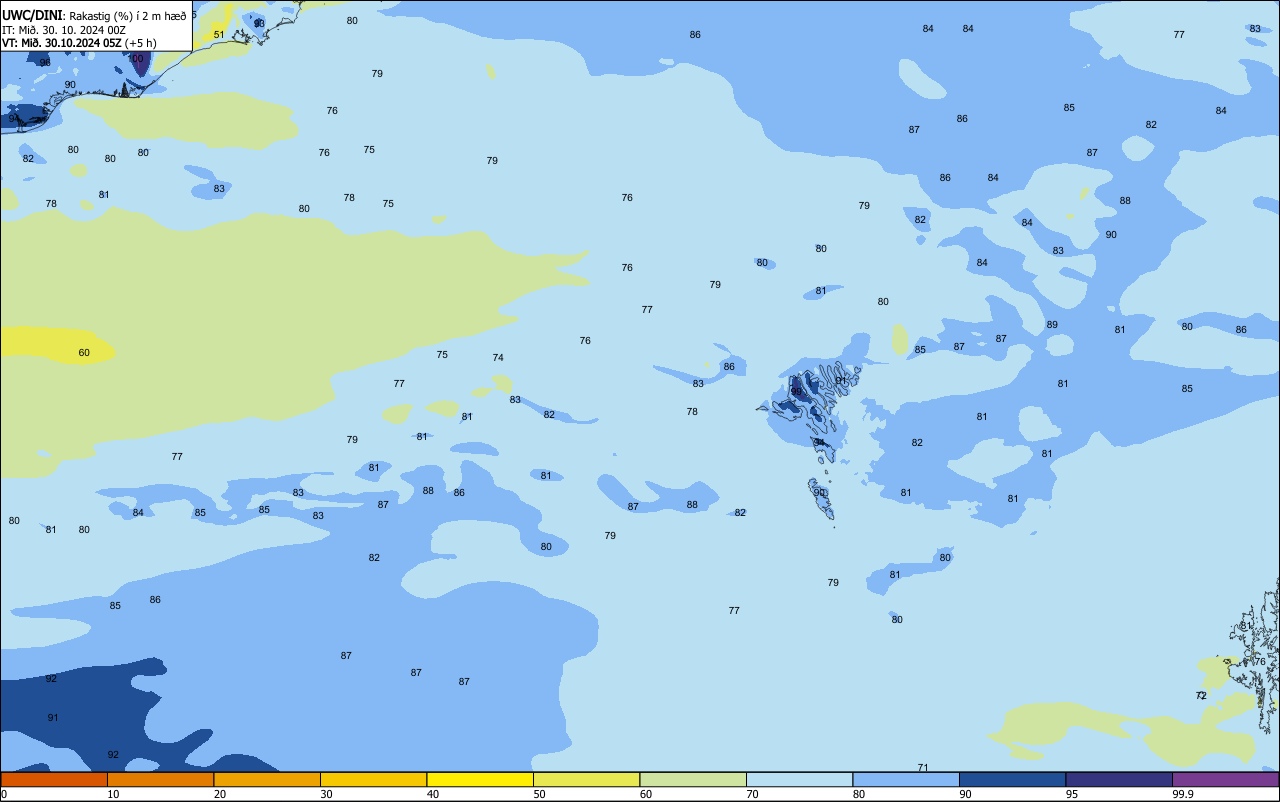The width and height of the screenshot is (1280, 802).
Task: Pick the light blue 70–80 legend segment
Action: coord(799,779)
